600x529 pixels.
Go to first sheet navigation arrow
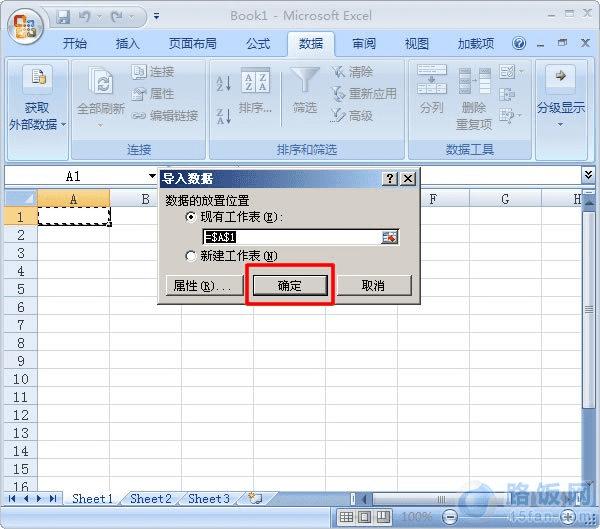(12, 498)
